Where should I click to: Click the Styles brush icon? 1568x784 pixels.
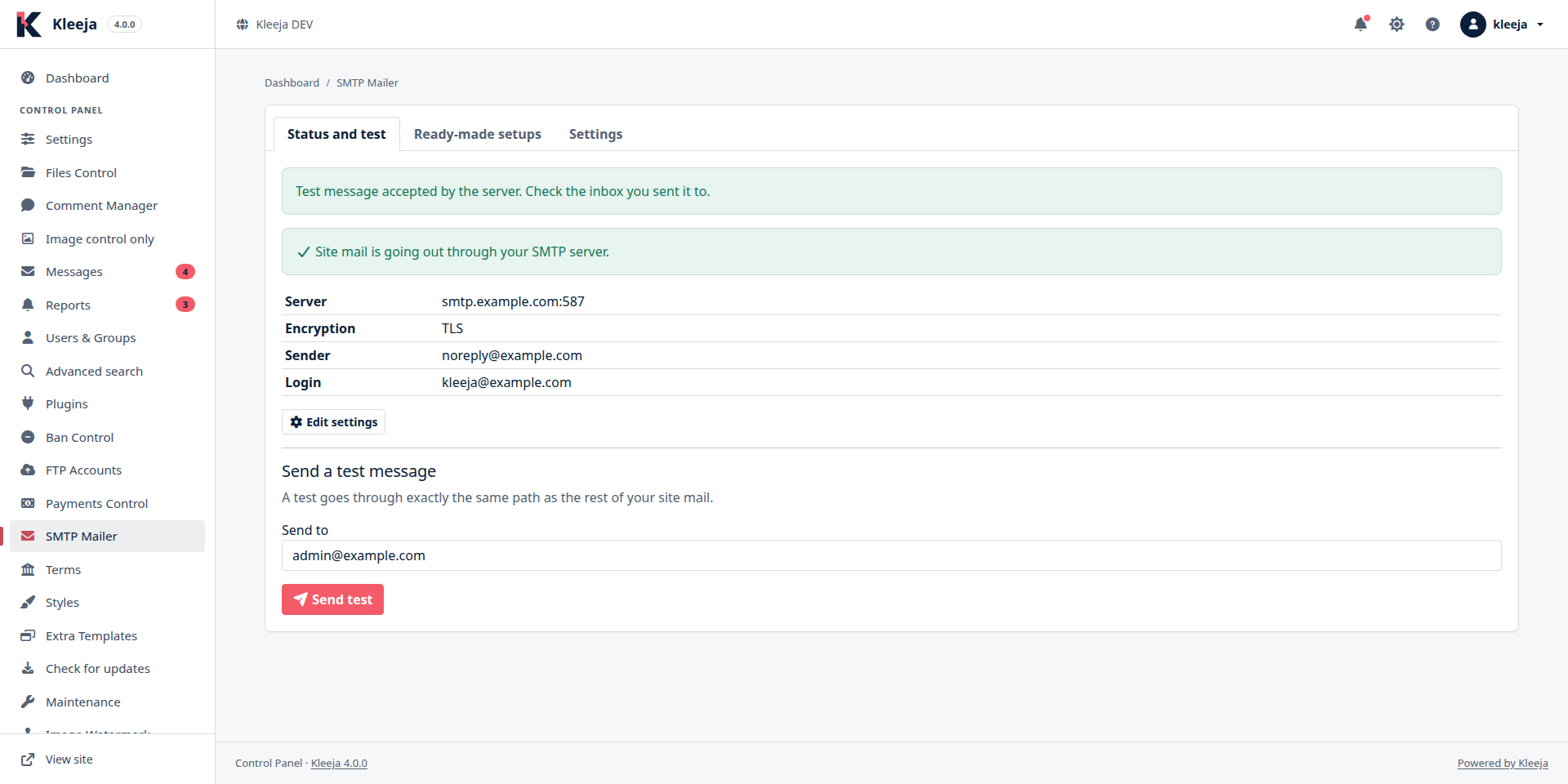click(x=28, y=602)
